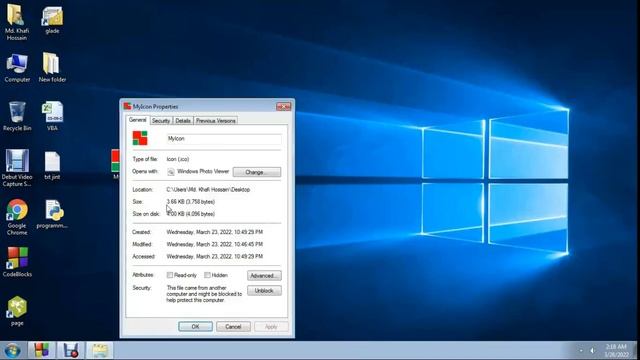Screen dimensions: 640x360
Task: Click the Size on disk 4.00 KB value
Action: click(191, 214)
